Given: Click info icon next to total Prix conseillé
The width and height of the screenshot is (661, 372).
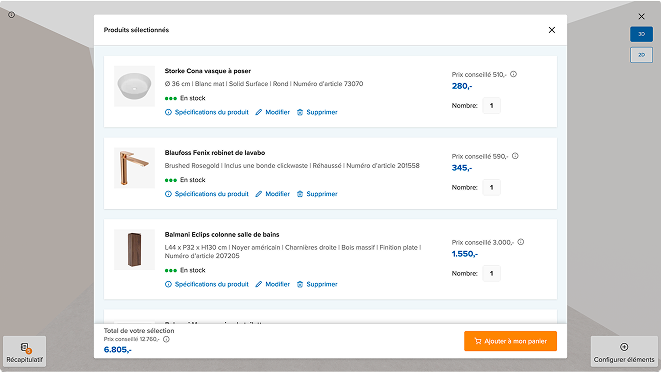Looking at the screenshot, I should tap(167, 339).
